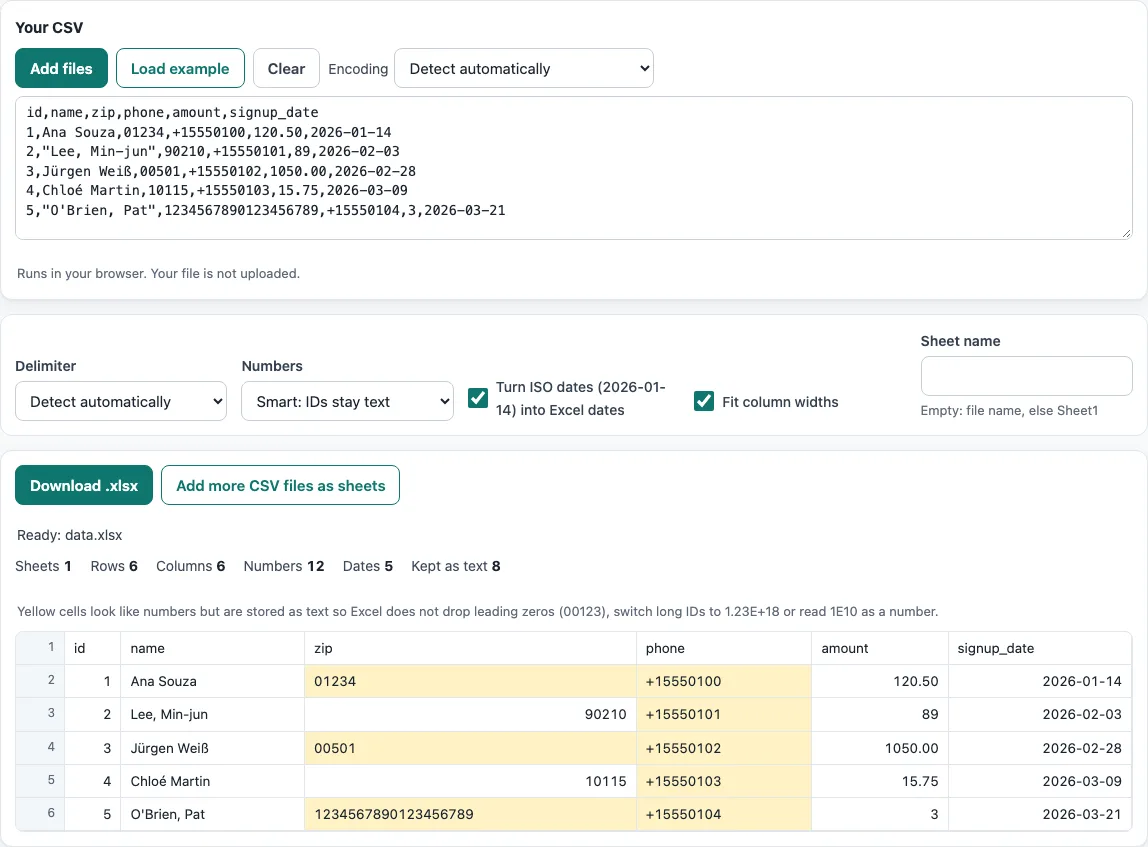Focus the Sheet name field
Viewport: 1148px width, 847px height.
[x=1026, y=376]
